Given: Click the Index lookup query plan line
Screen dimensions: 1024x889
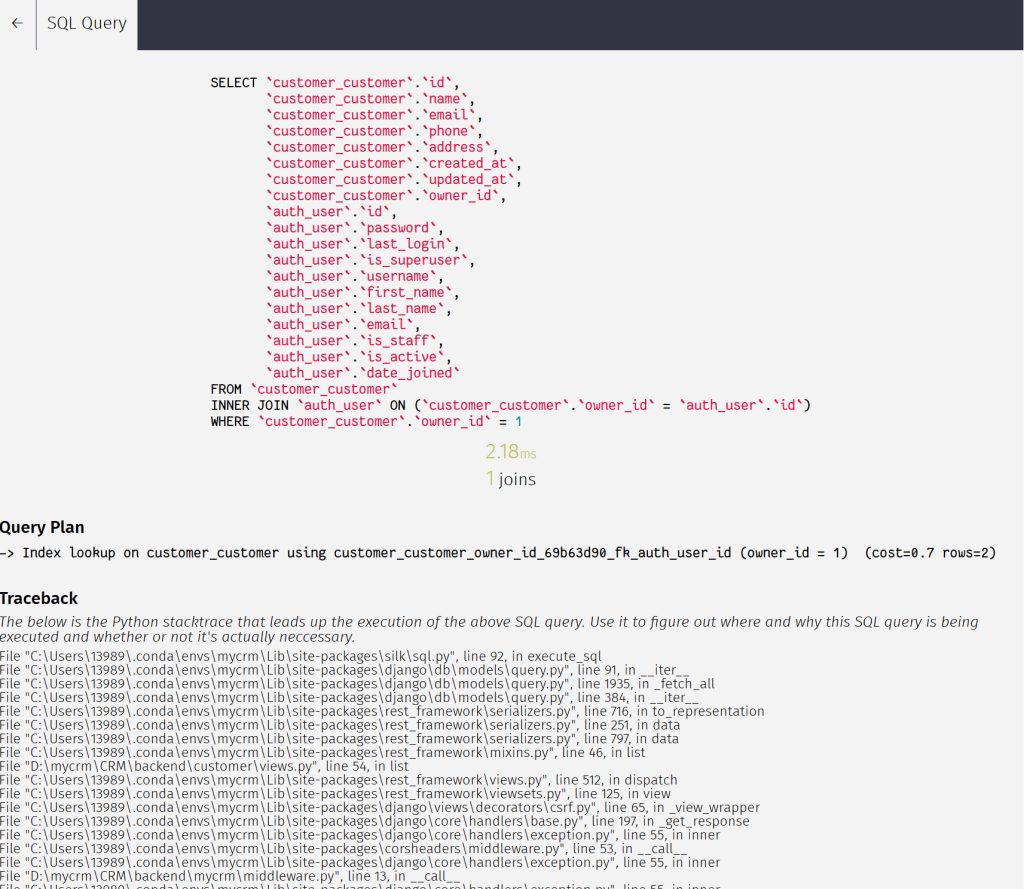Looking at the screenshot, I should (498, 553).
